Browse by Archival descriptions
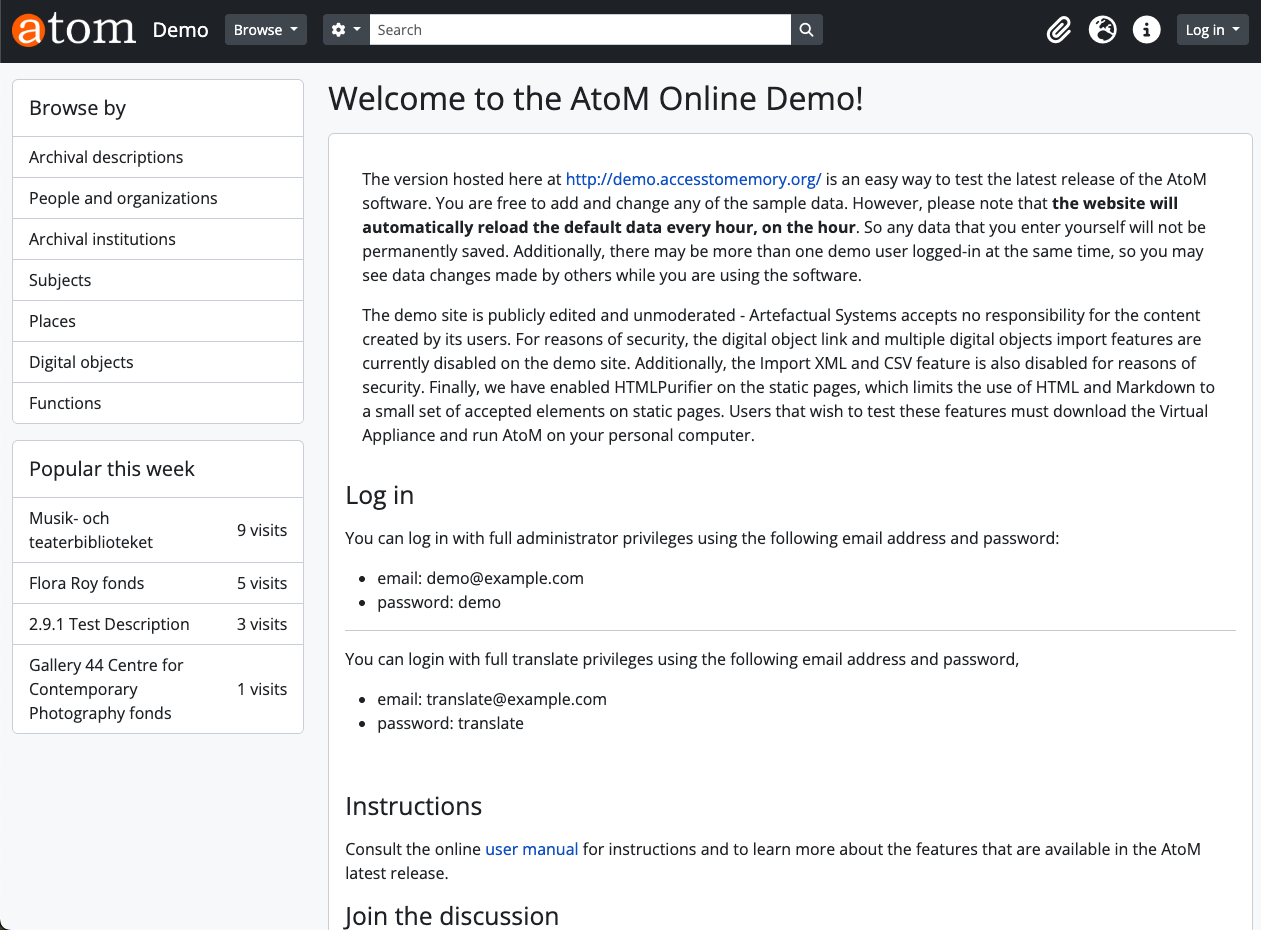Image resolution: width=1261 pixels, height=930 pixels. point(106,157)
